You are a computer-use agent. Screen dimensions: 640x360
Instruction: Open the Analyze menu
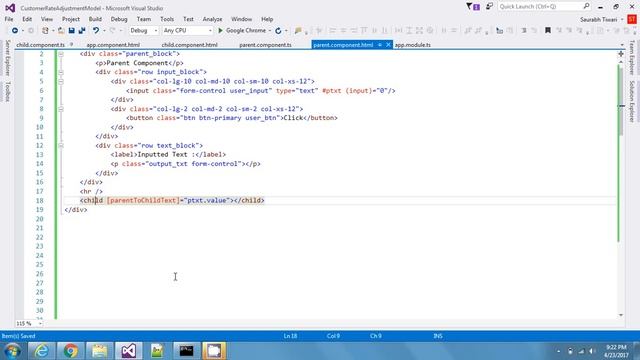point(212,19)
